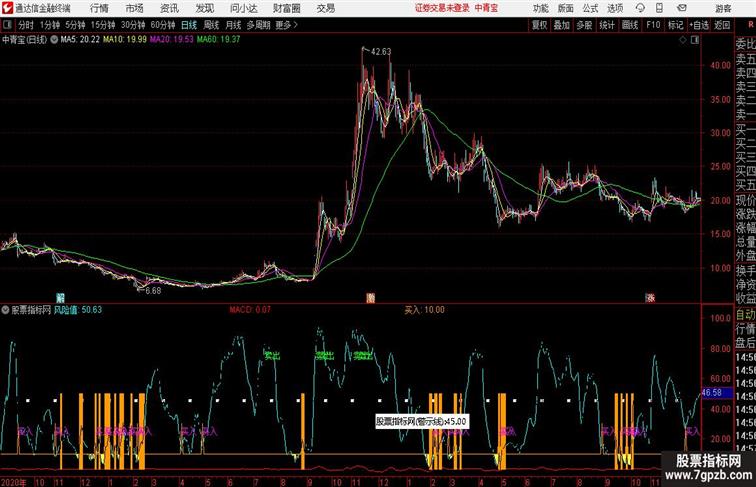756x487 pixels.
Task: Open the 交易 menu
Action: tap(325, 8)
